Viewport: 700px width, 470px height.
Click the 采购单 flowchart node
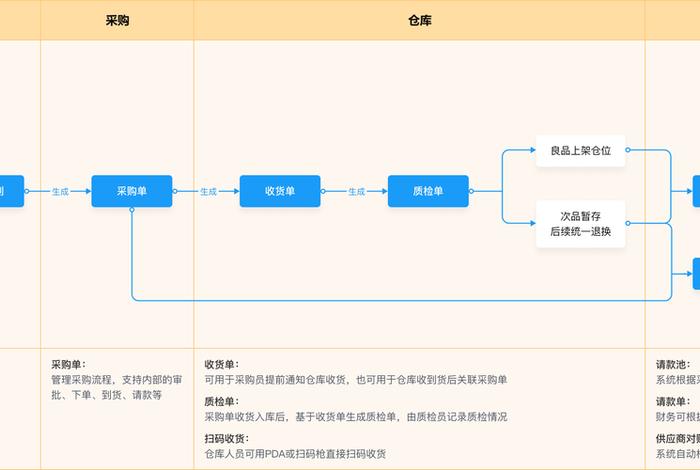131,191
